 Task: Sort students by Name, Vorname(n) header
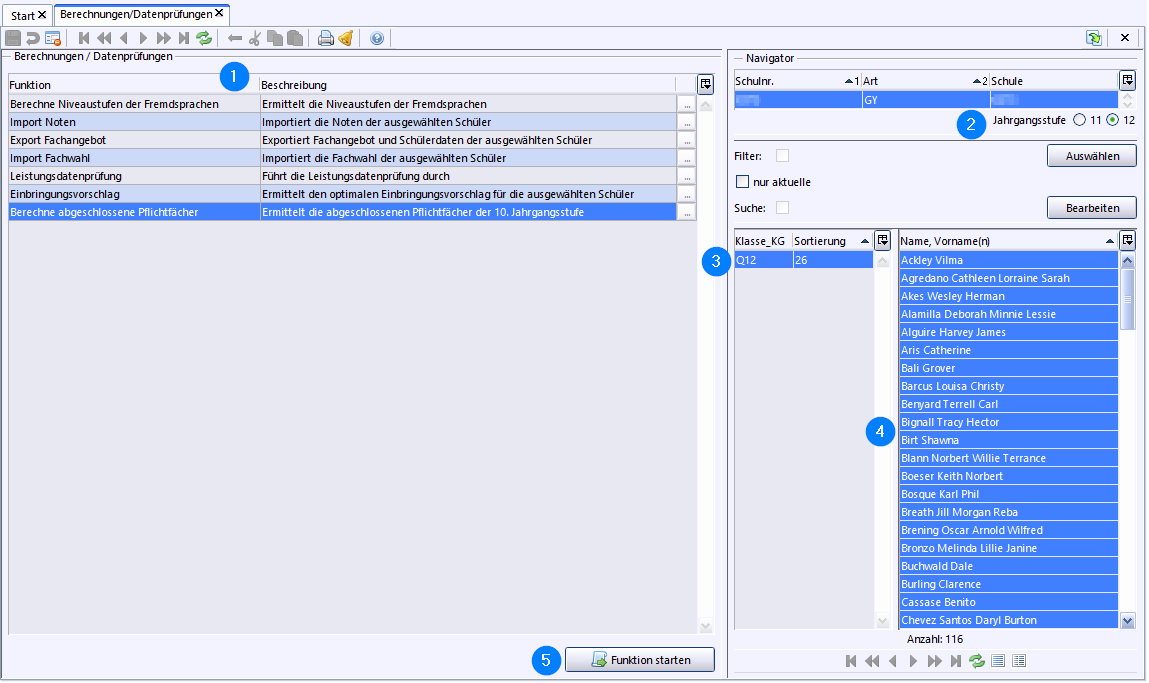(x=1008, y=241)
